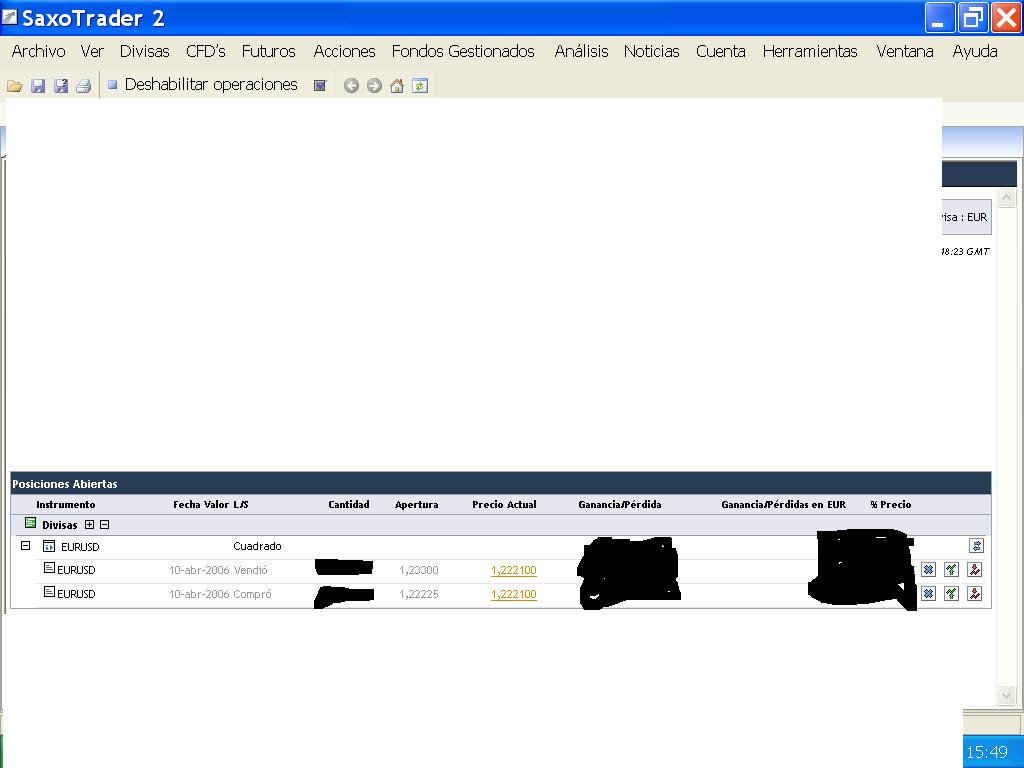Click the Posiciones Abiertas panel title
Image resolution: width=1024 pixels, height=768 pixels.
coord(65,484)
